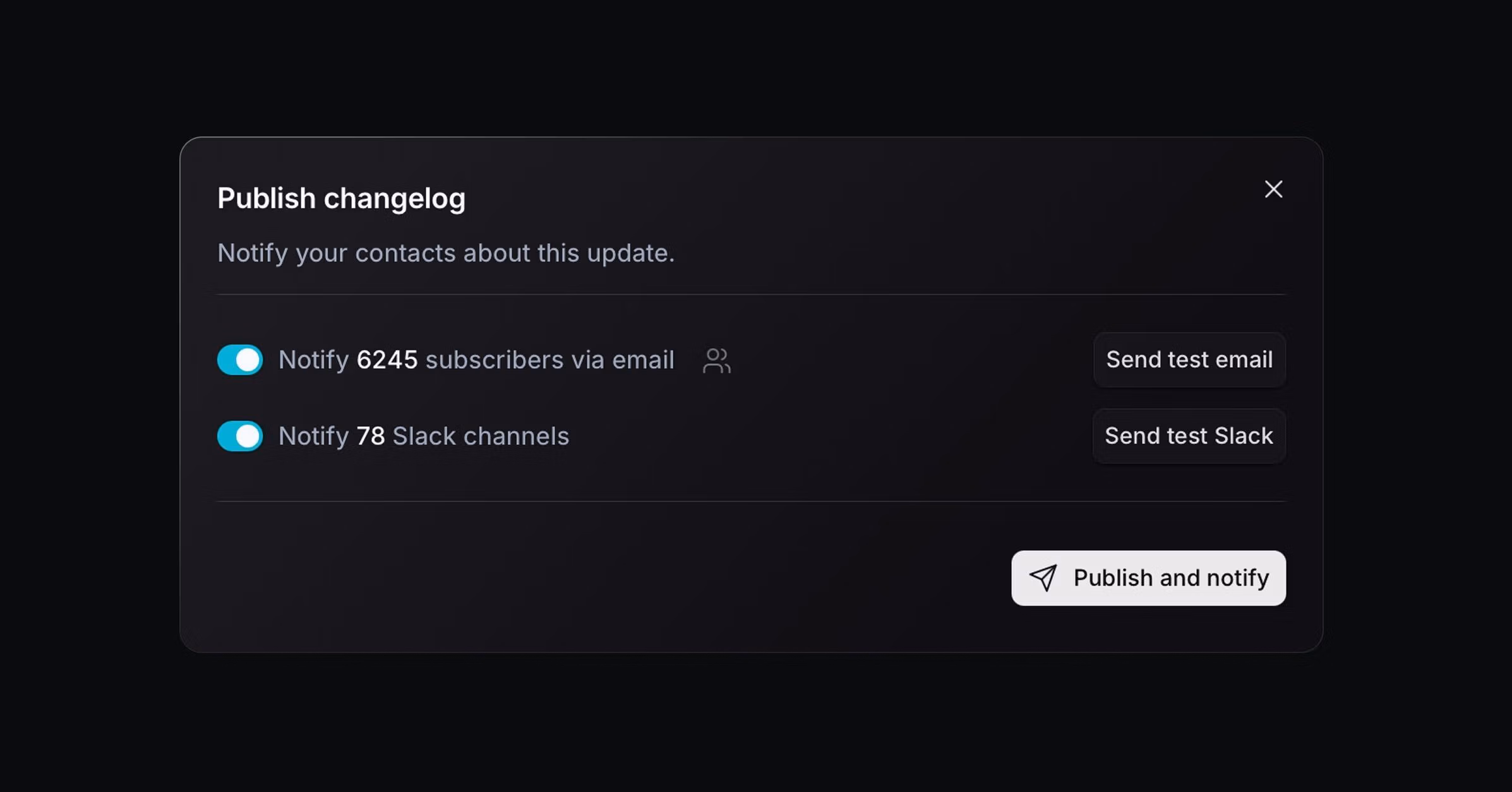This screenshot has width=1512, height=792.
Task: Click the bold 6245 subscriber count
Action: click(x=387, y=359)
